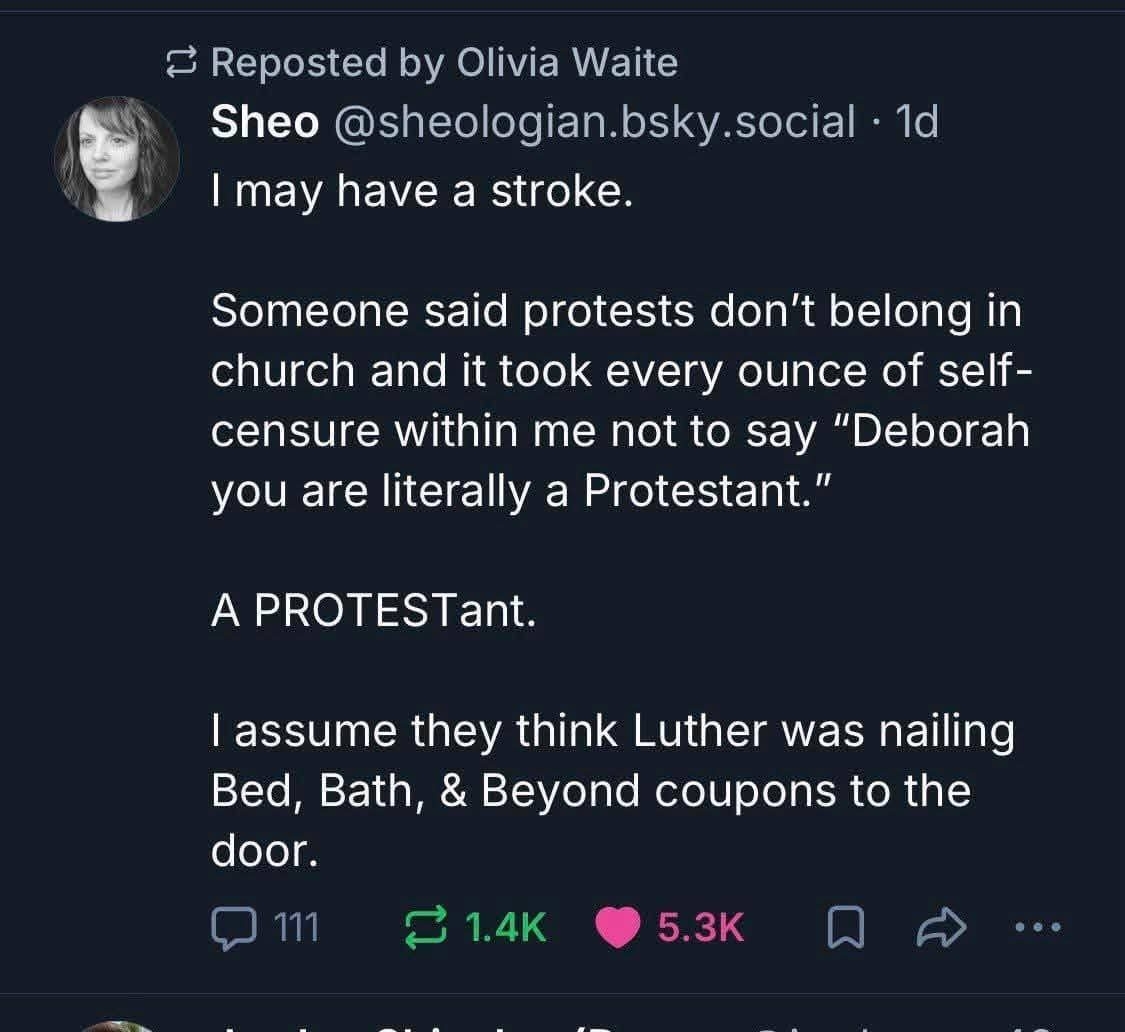View the 111 replies count

[x=296, y=930]
